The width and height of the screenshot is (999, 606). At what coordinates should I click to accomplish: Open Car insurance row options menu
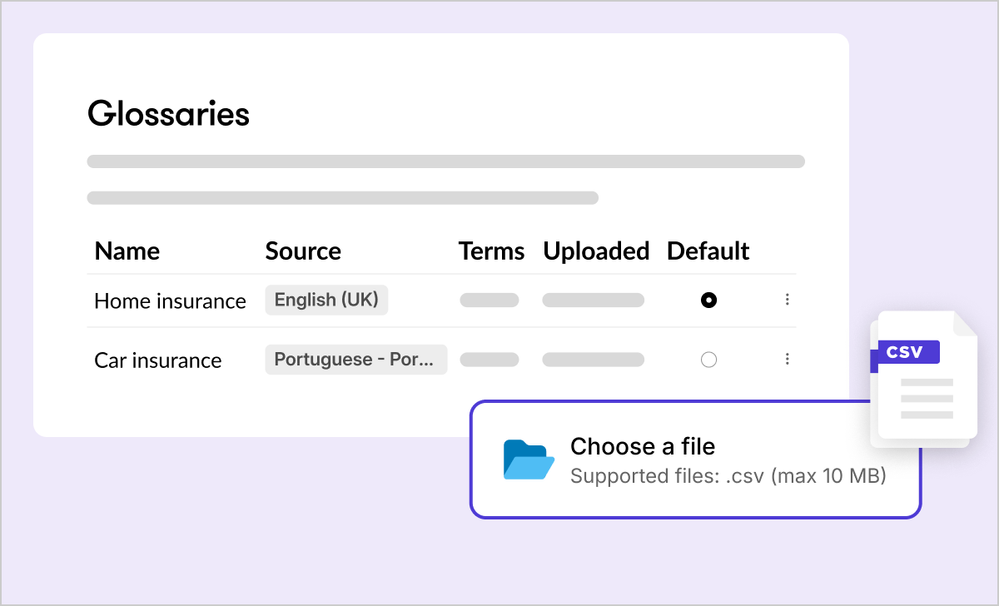coord(787,359)
